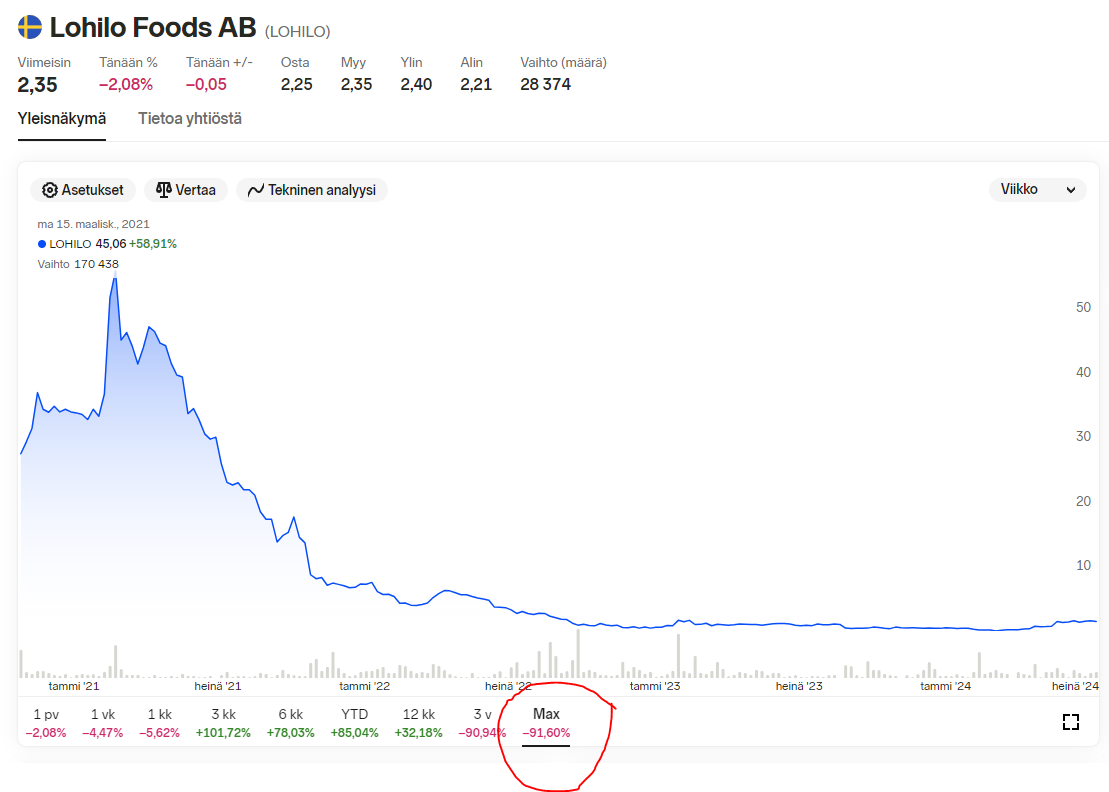Click the last price 2,35 under Viimeisin
Viewport: 1109px width, 792px height.
click(37, 85)
